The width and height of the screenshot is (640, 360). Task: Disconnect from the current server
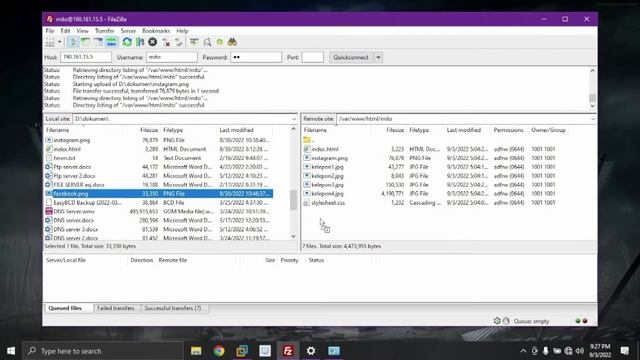click(x=166, y=42)
